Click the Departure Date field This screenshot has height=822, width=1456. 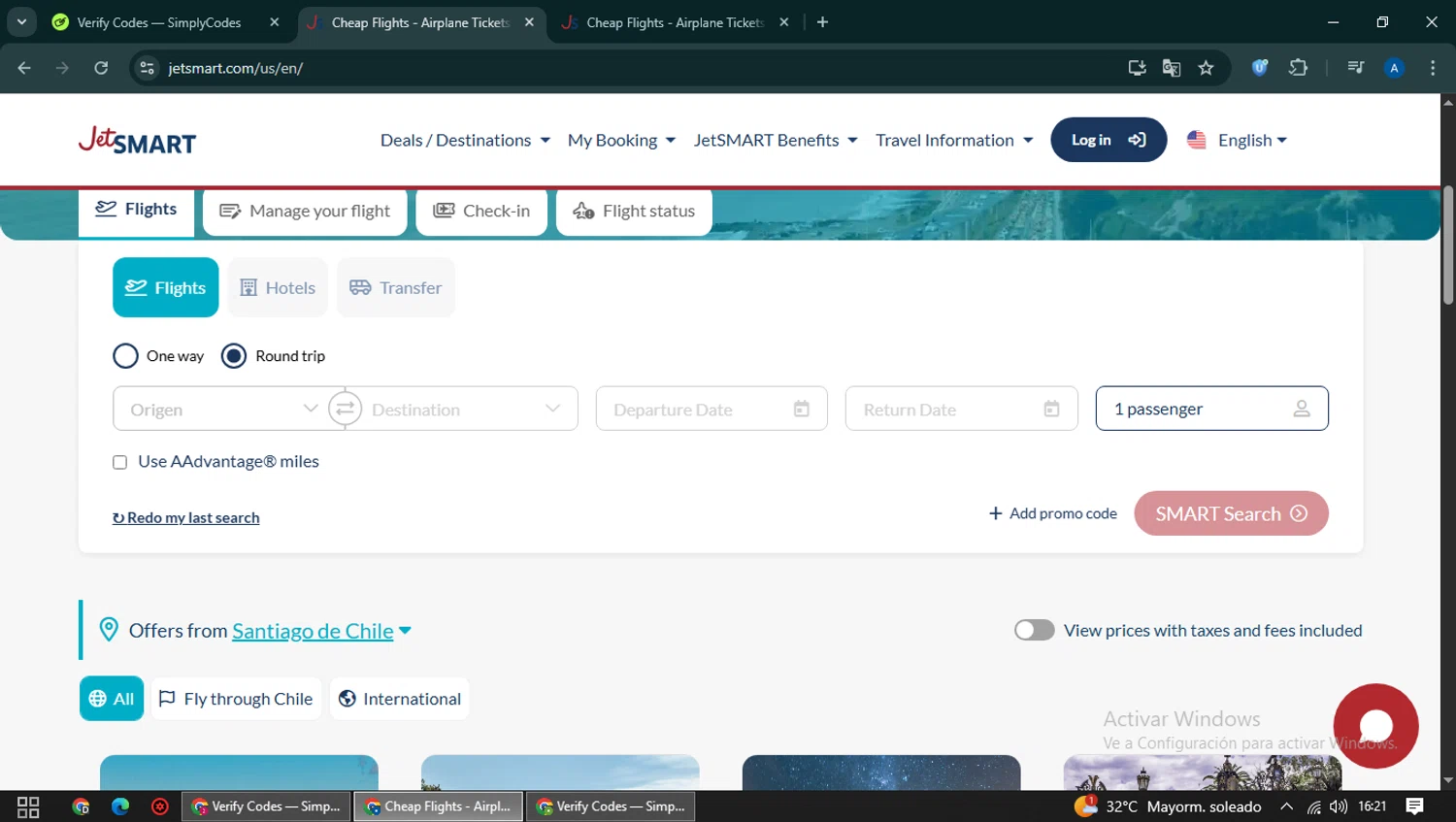(711, 409)
